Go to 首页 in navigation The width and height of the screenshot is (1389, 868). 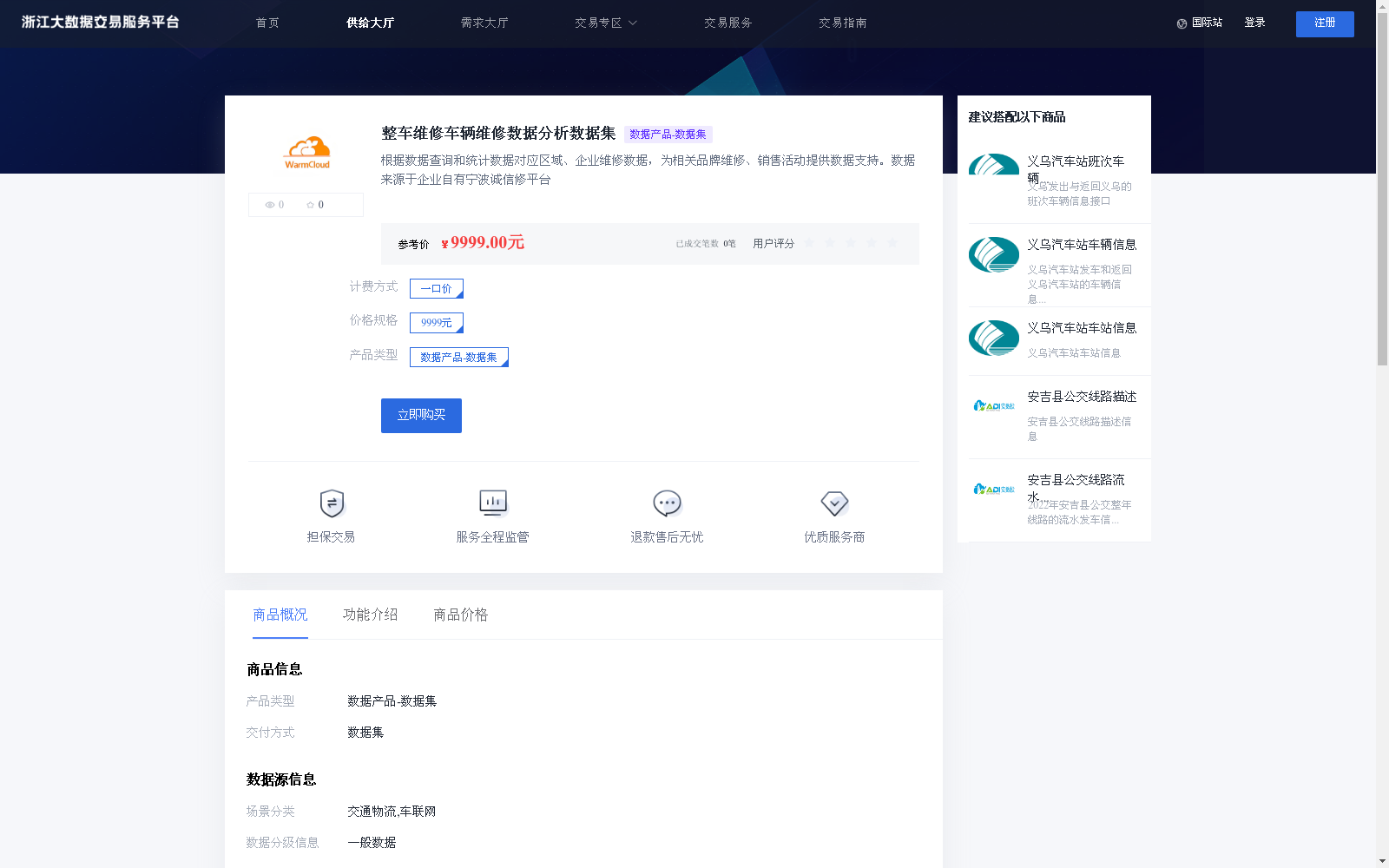click(x=267, y=23)
